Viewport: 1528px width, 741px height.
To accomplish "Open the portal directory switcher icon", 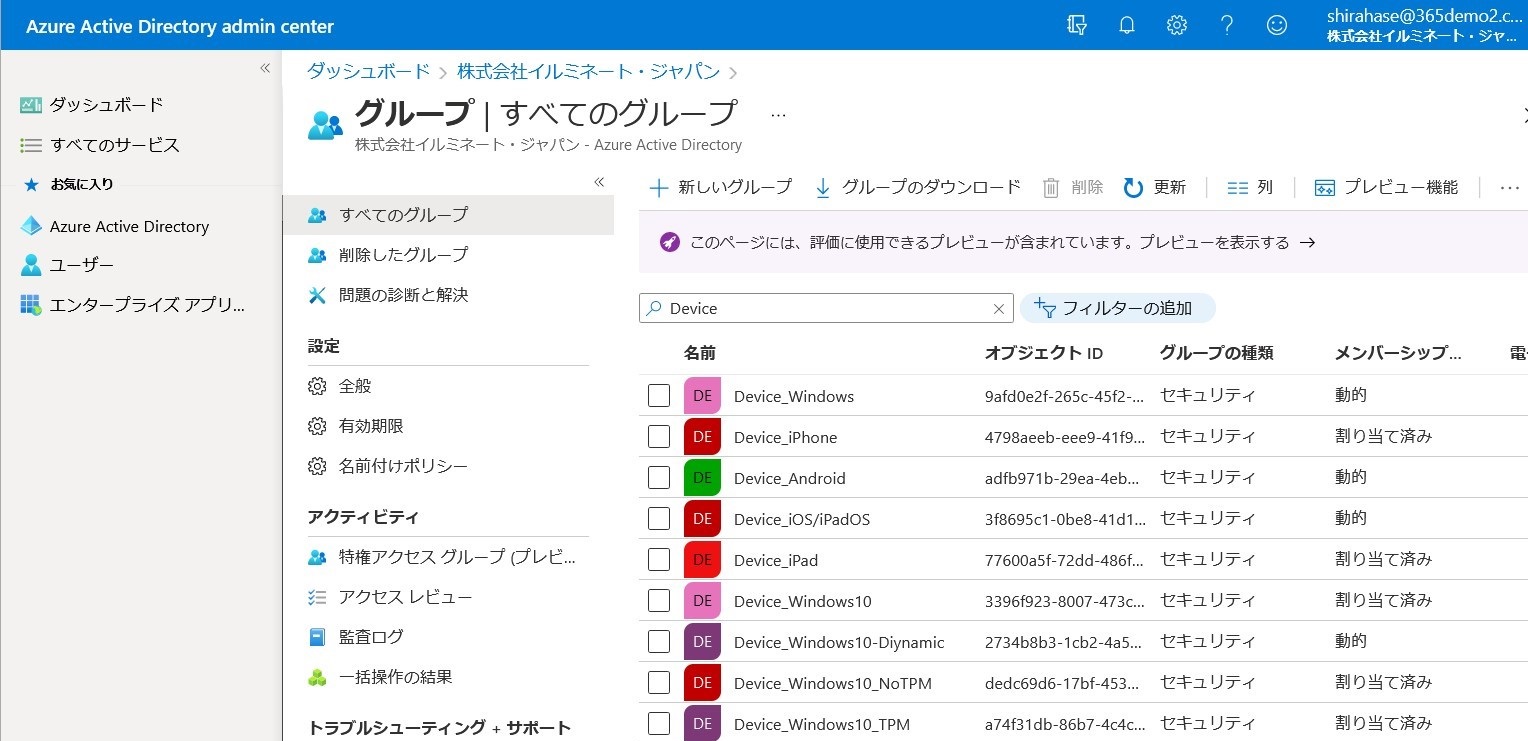I will click(x=1077, y=26).
